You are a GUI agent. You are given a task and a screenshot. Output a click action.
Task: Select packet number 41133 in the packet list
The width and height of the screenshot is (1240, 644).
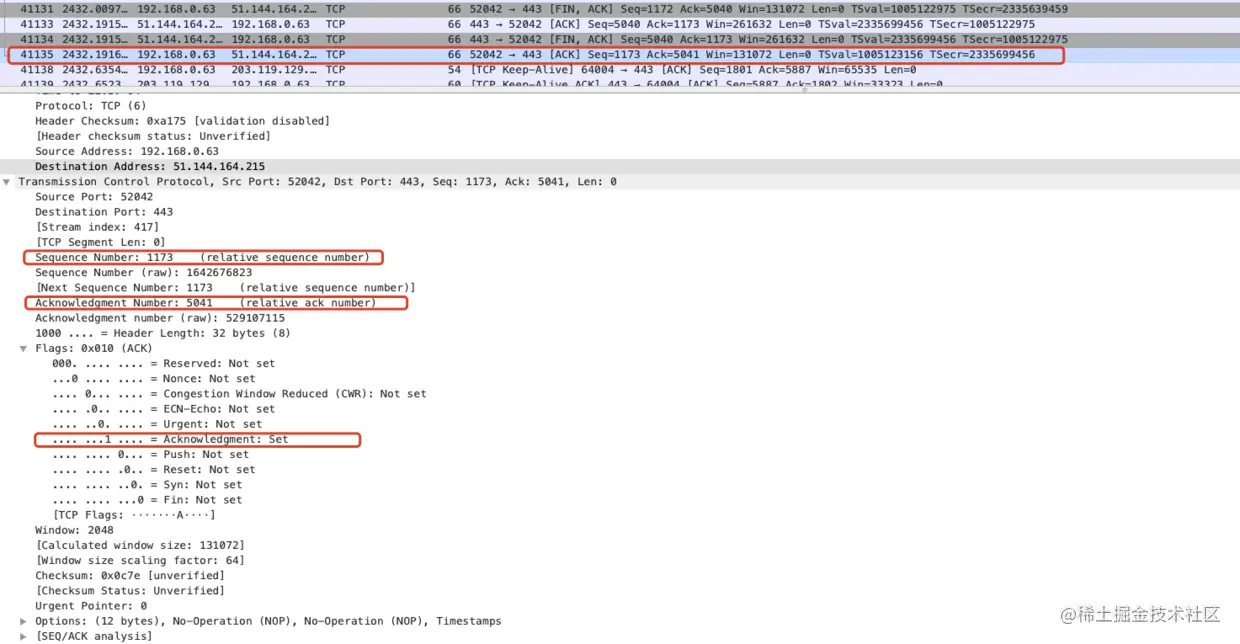pyautogui.click(x=620, y=24)
